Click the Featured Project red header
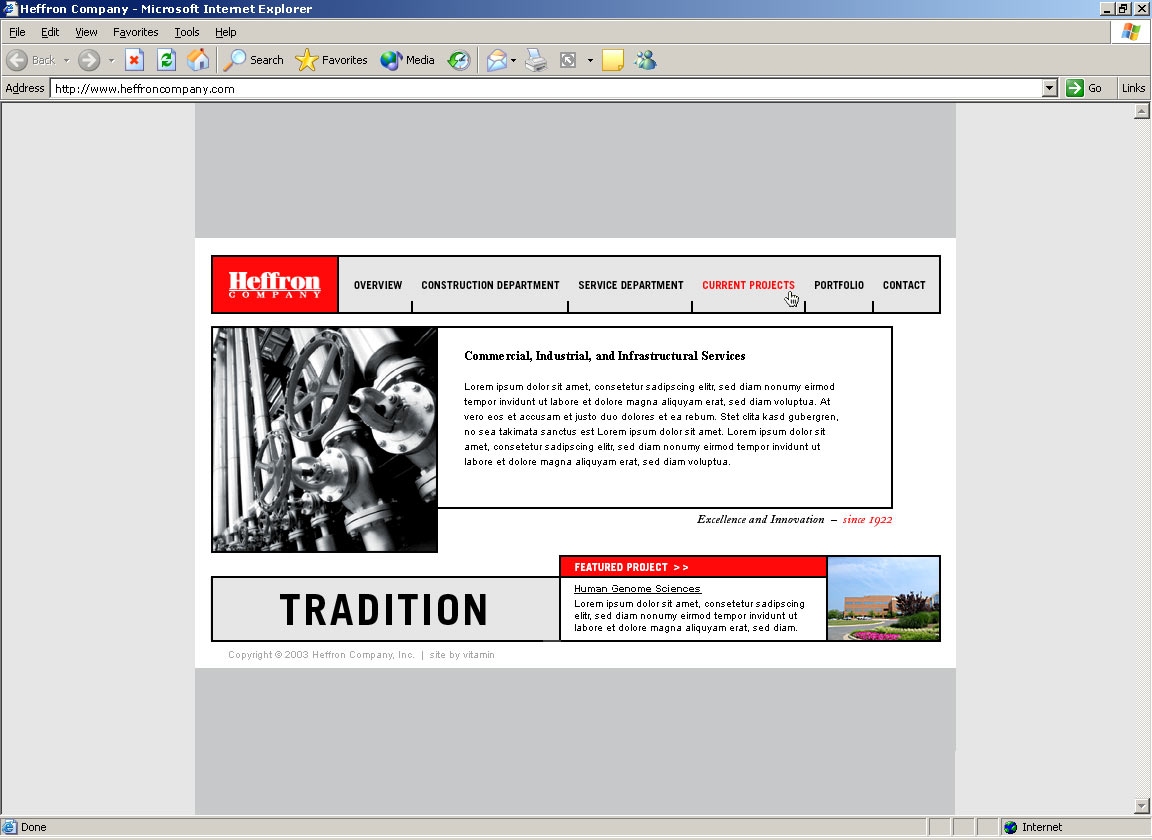The height and width of the screenshot is (840, 1152). pos(692,567)
